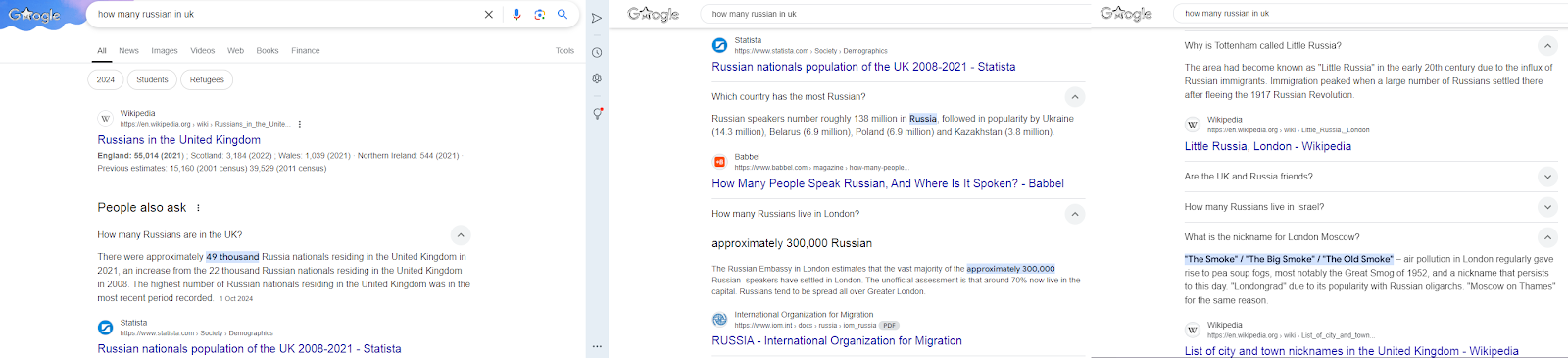Select the All search tab
Image resolution: width=1568 pixels, height=358 pixels.
click(x=102, y=51)
